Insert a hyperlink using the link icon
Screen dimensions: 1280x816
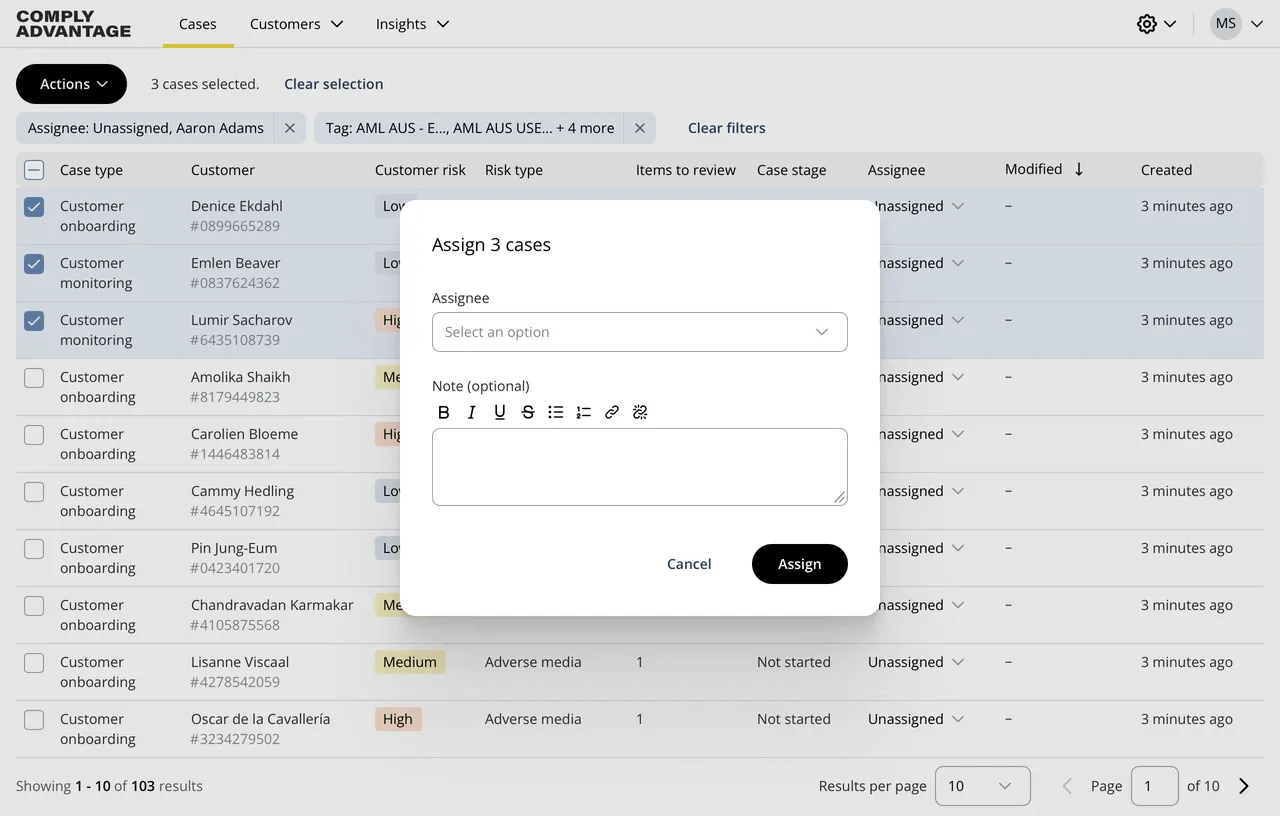(611, 411)
